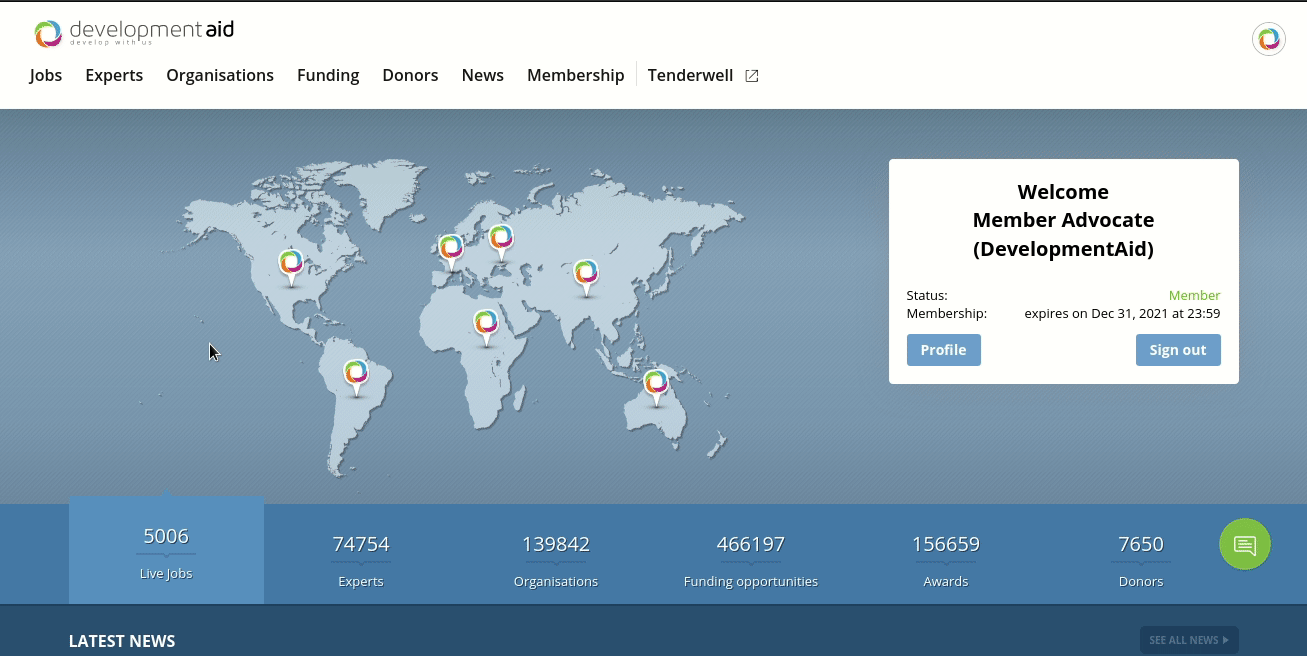Click the membership expiry date text
This screenshot has width=1307, height=656.
pyautogui.click(x=1122, y=313)
